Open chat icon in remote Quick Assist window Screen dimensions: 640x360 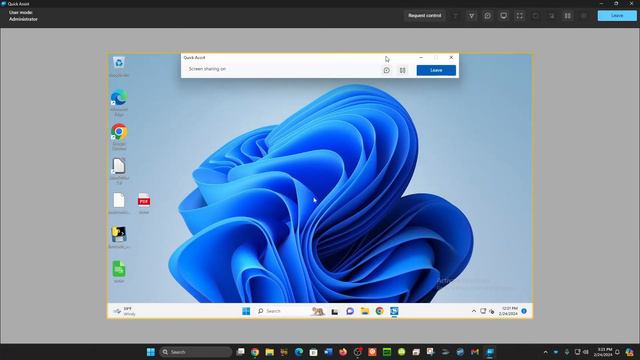point(386,70)
